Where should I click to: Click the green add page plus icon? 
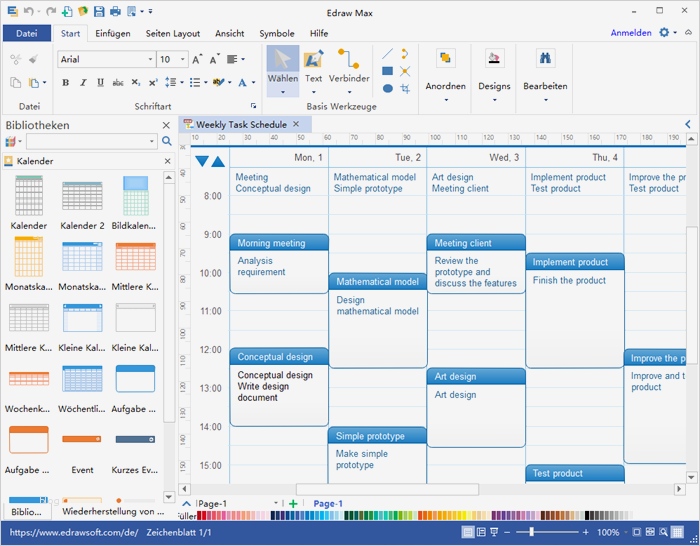click(293, 504)
